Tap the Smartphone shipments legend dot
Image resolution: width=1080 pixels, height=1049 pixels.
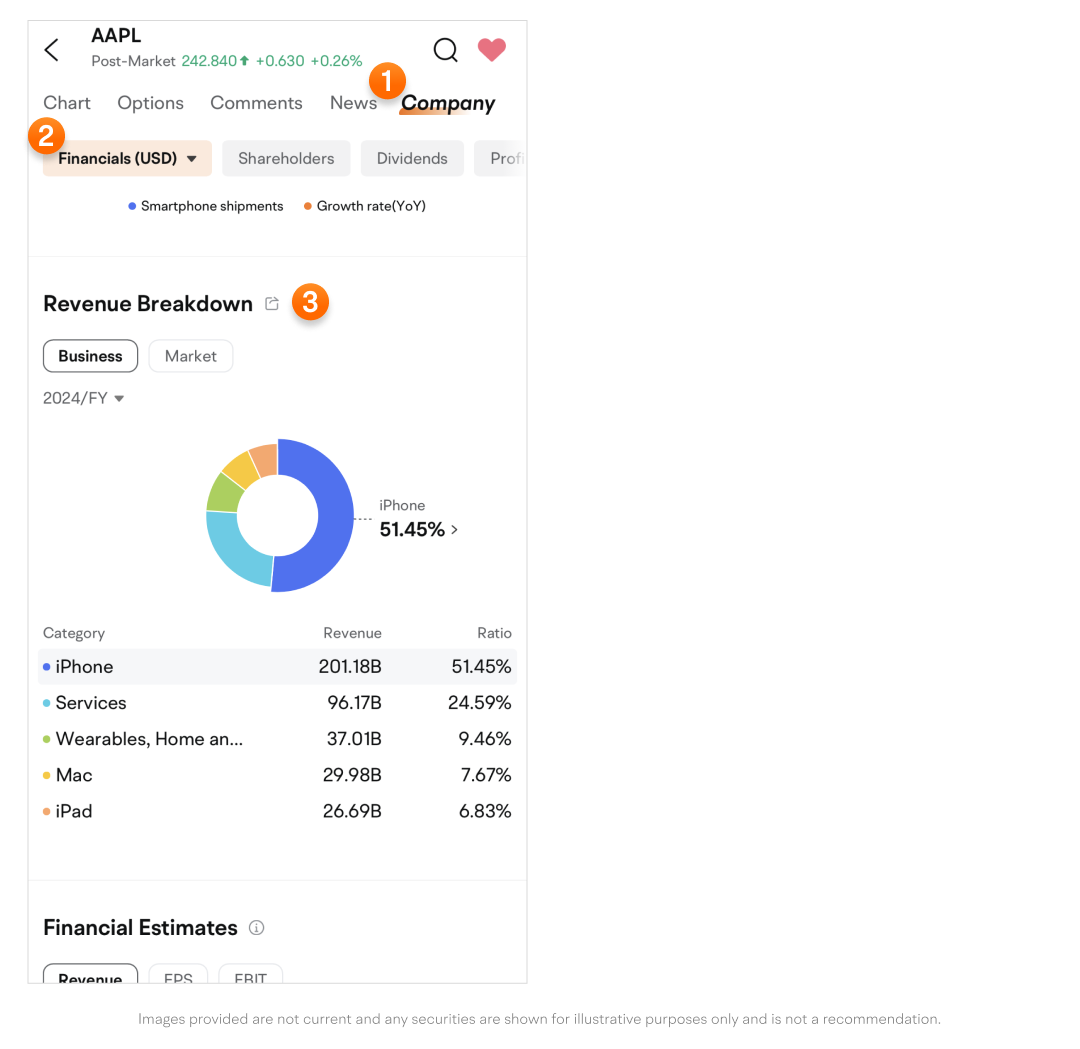pos(132,207)
